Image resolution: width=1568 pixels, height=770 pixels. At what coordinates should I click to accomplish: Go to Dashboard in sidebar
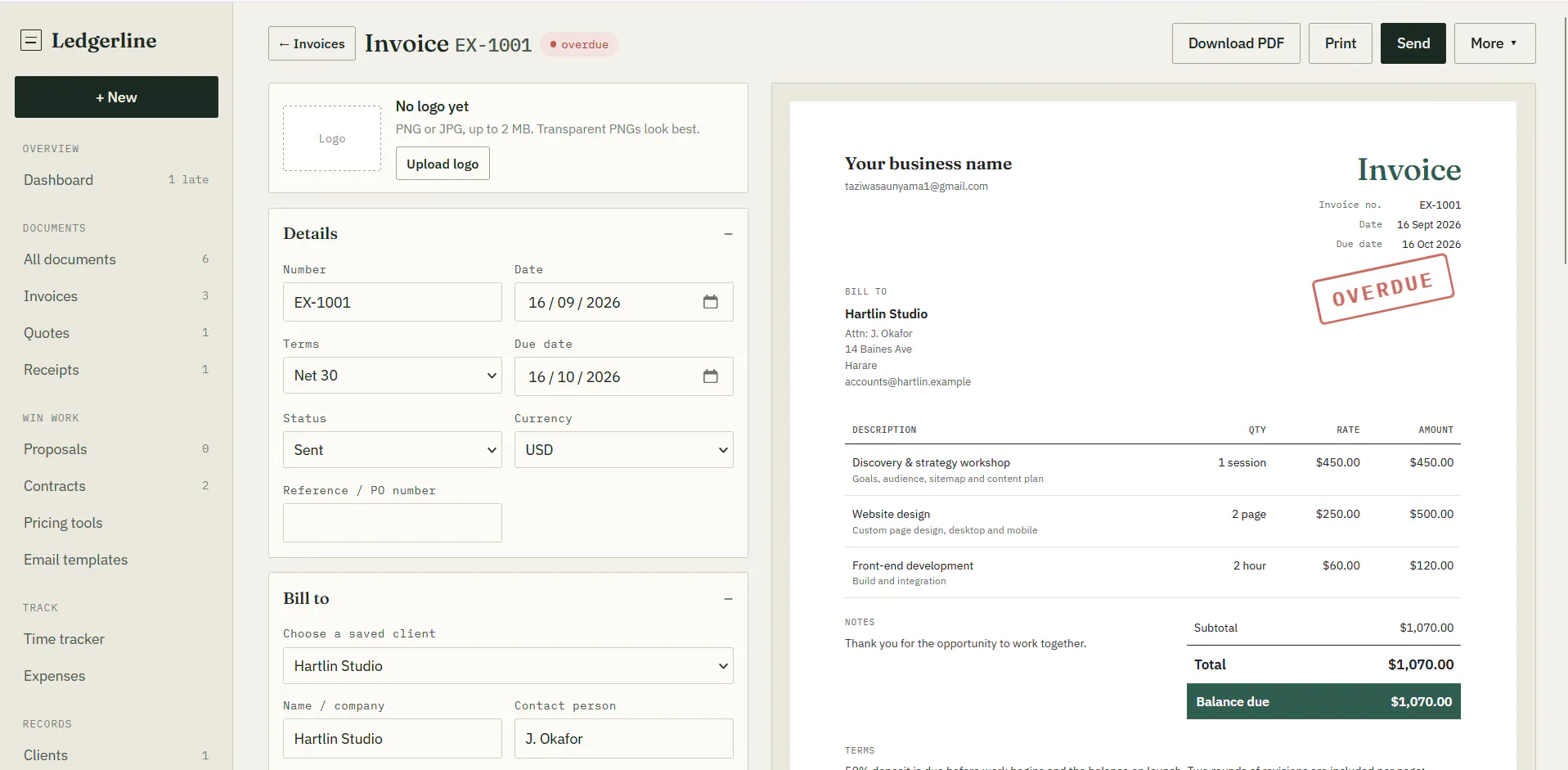pos(116,180)
